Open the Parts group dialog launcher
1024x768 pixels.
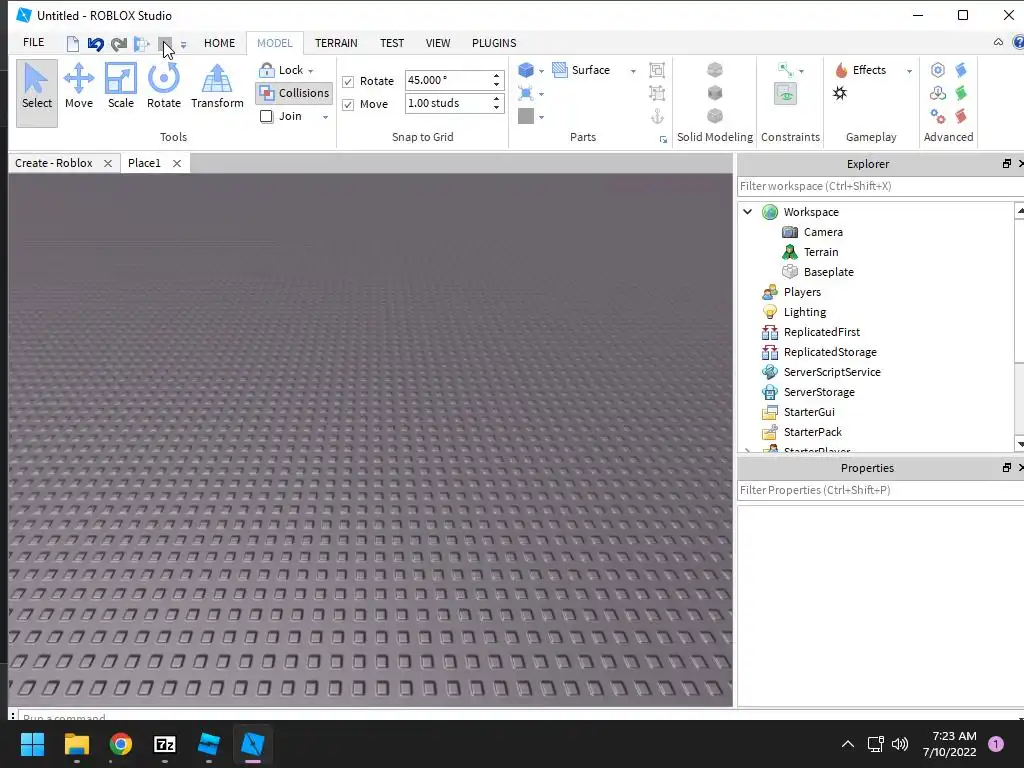[x=664, y=139]
